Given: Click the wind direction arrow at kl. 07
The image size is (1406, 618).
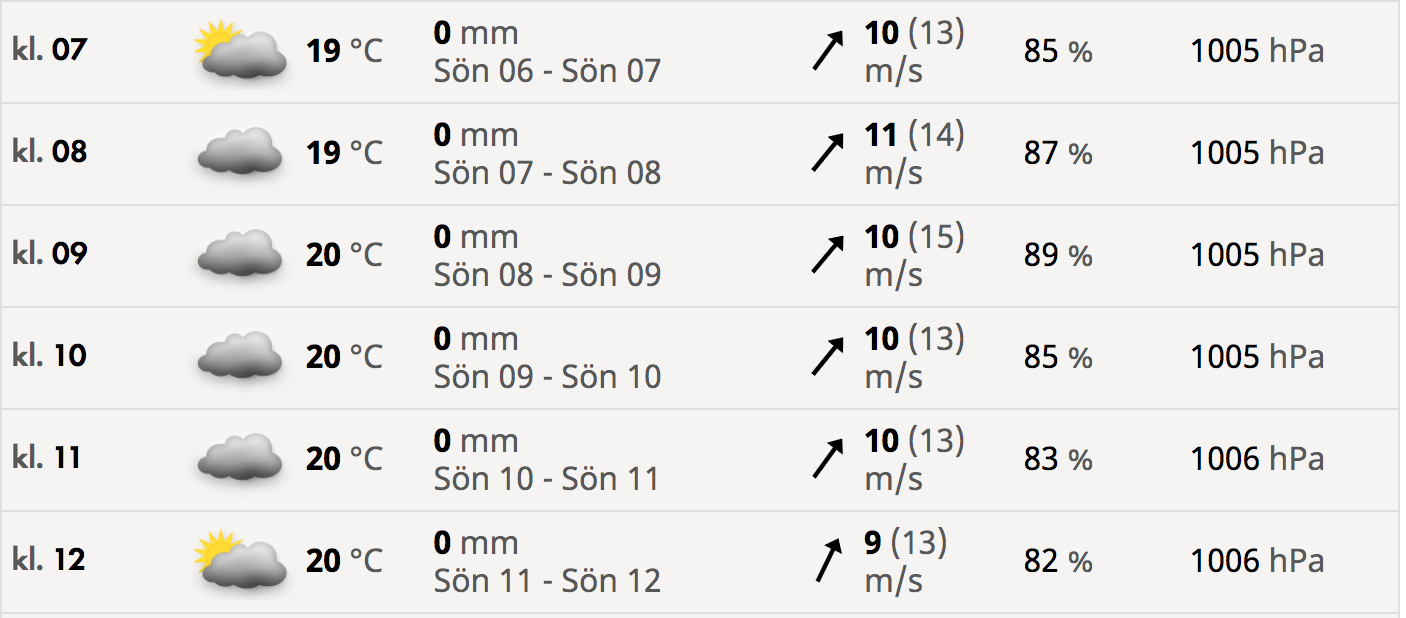Looking at the screenshot, I should (827, 51).
